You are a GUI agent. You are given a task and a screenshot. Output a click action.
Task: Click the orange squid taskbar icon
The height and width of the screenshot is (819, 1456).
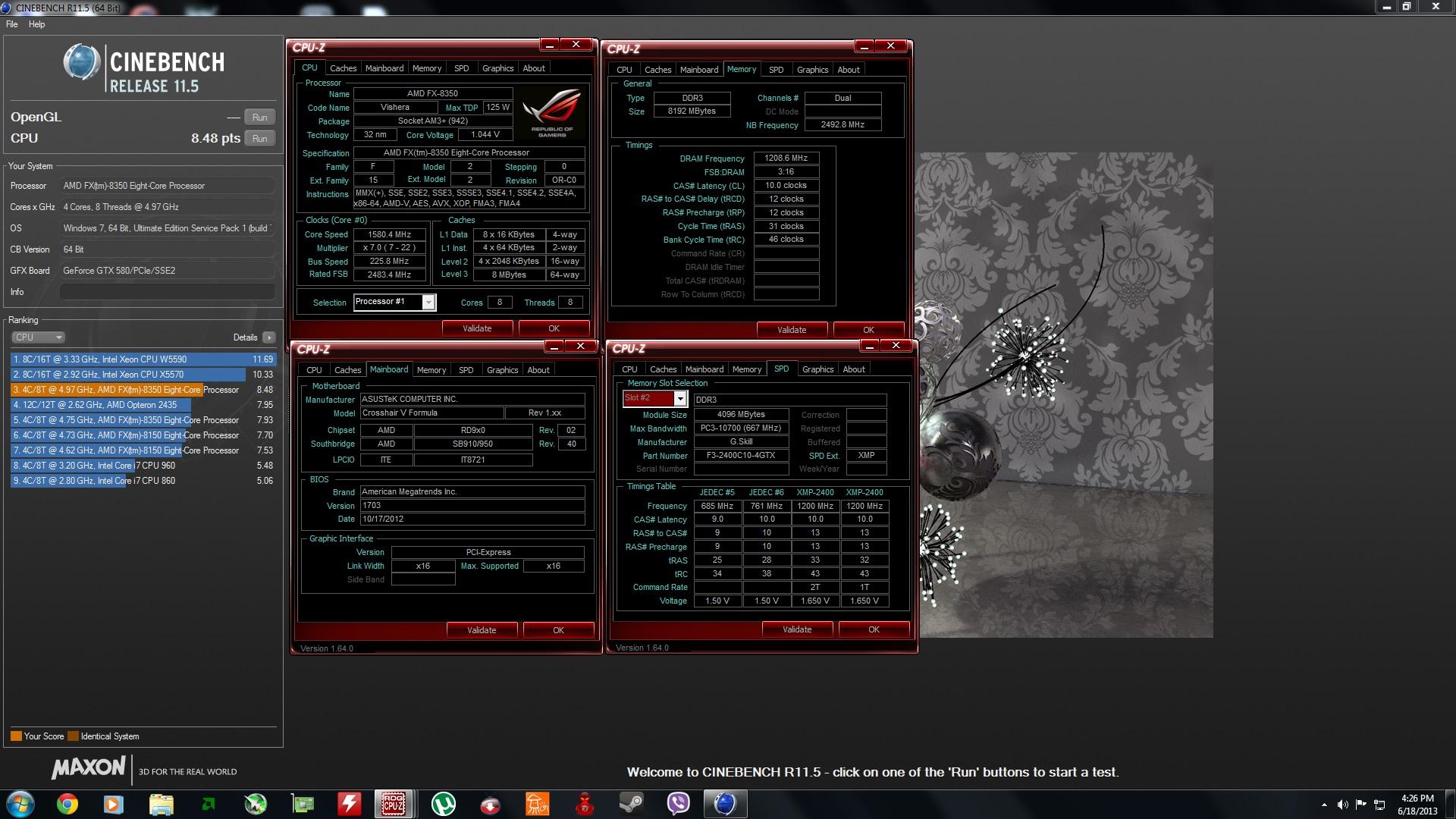coord(538,804)
